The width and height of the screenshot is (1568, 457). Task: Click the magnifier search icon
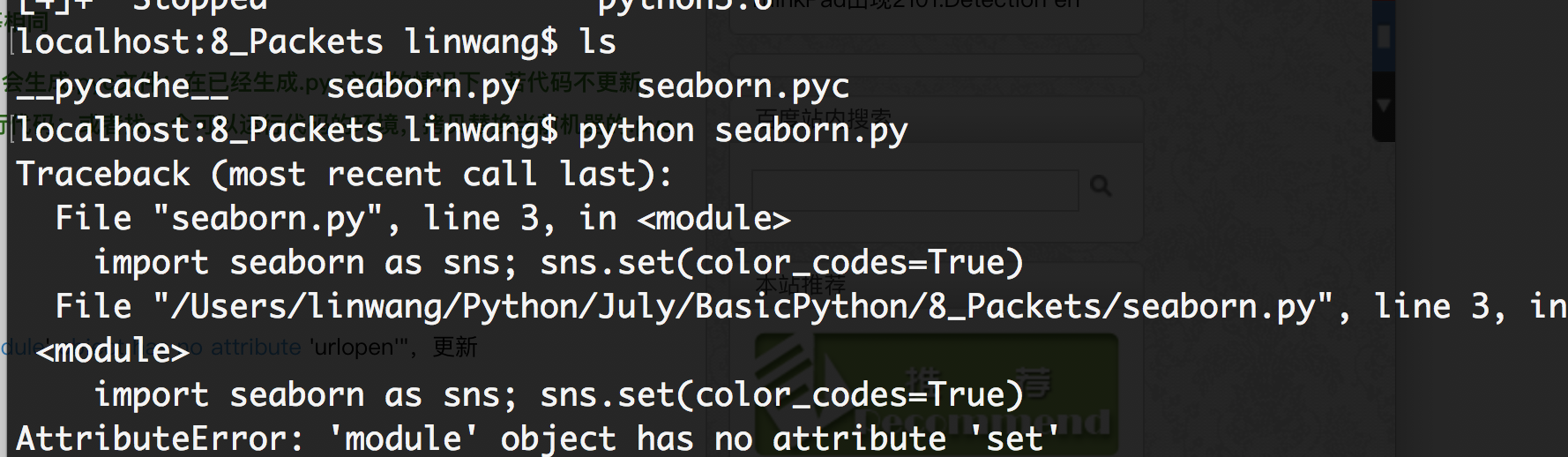(x=1100, y=186)
